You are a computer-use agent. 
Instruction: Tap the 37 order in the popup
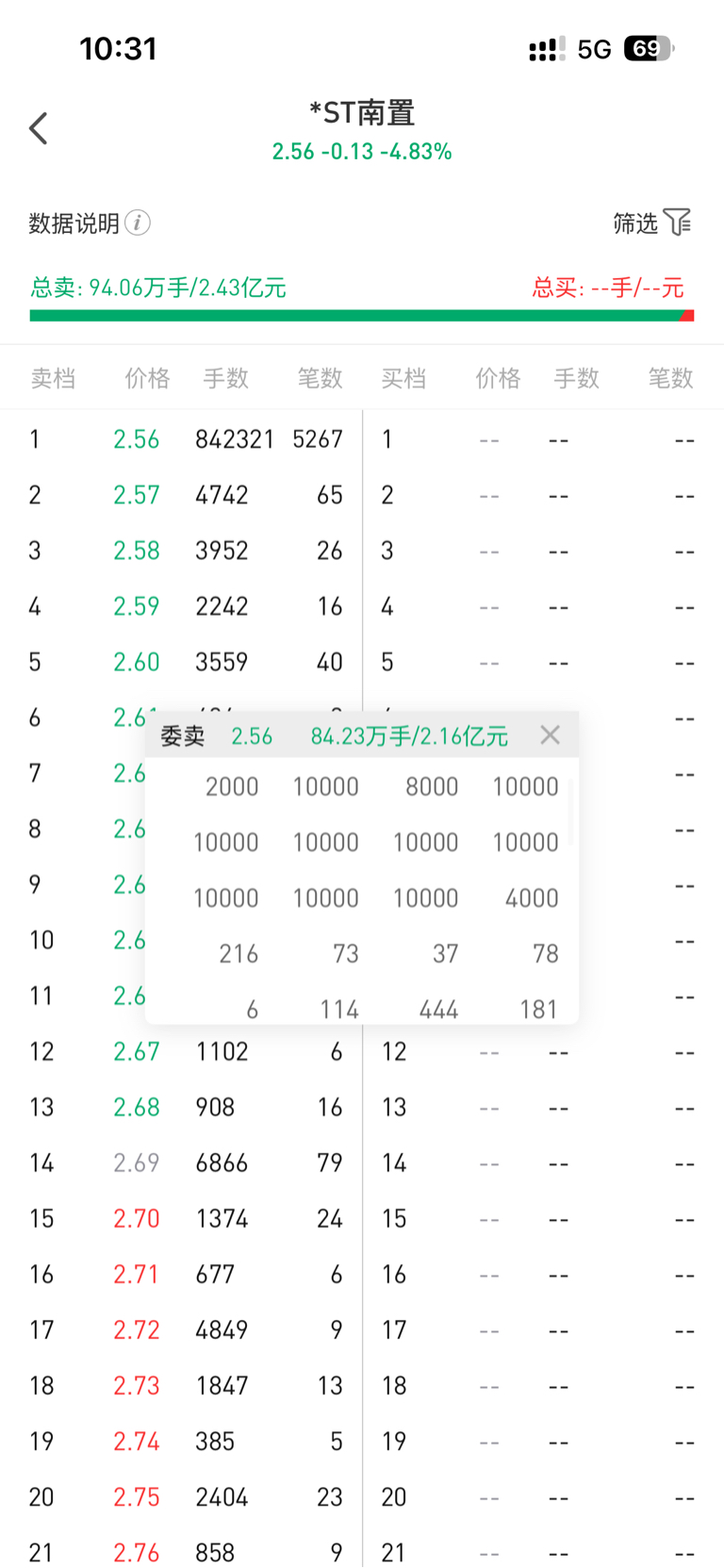(446, 953)
